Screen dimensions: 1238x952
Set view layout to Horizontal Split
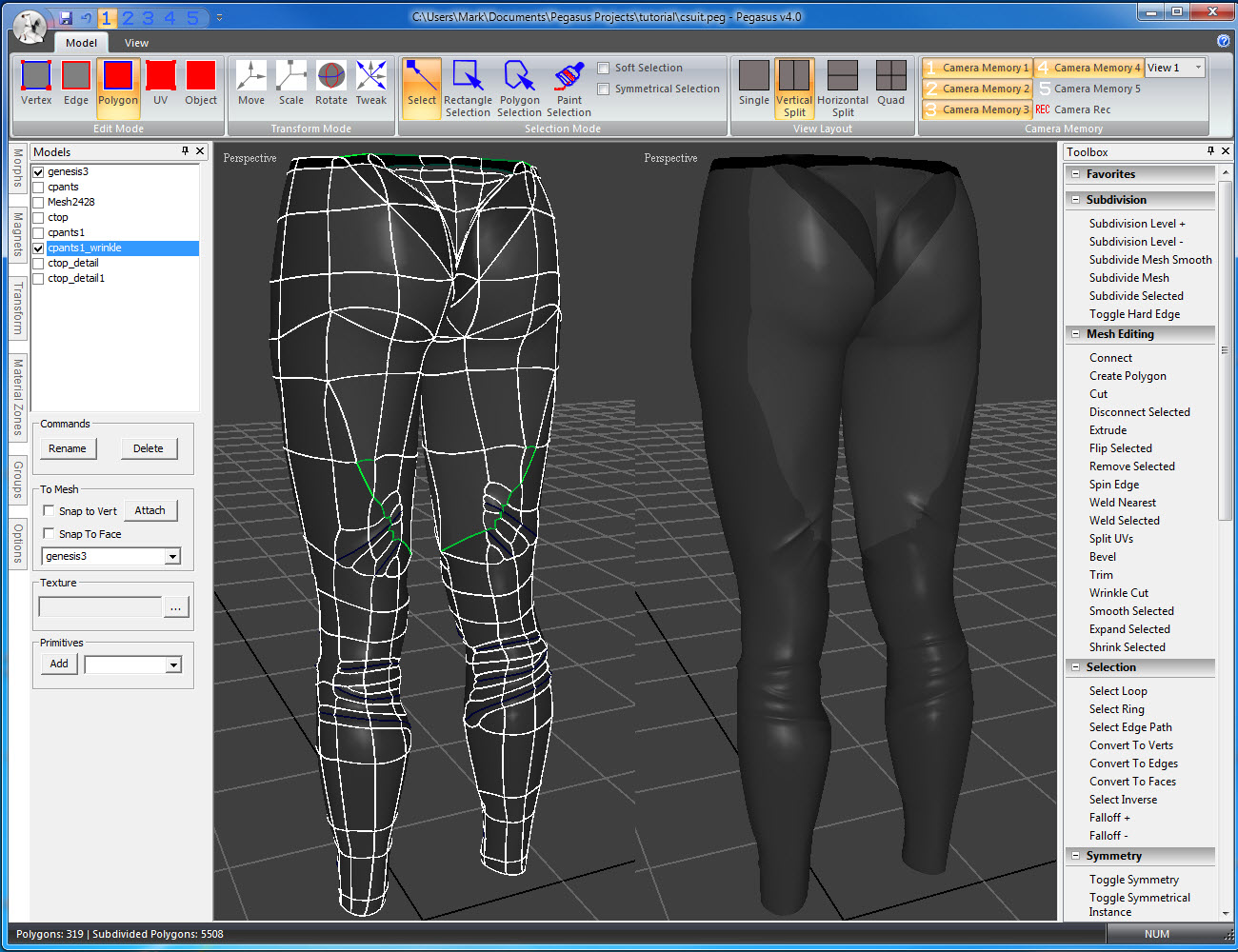(843, 89)
